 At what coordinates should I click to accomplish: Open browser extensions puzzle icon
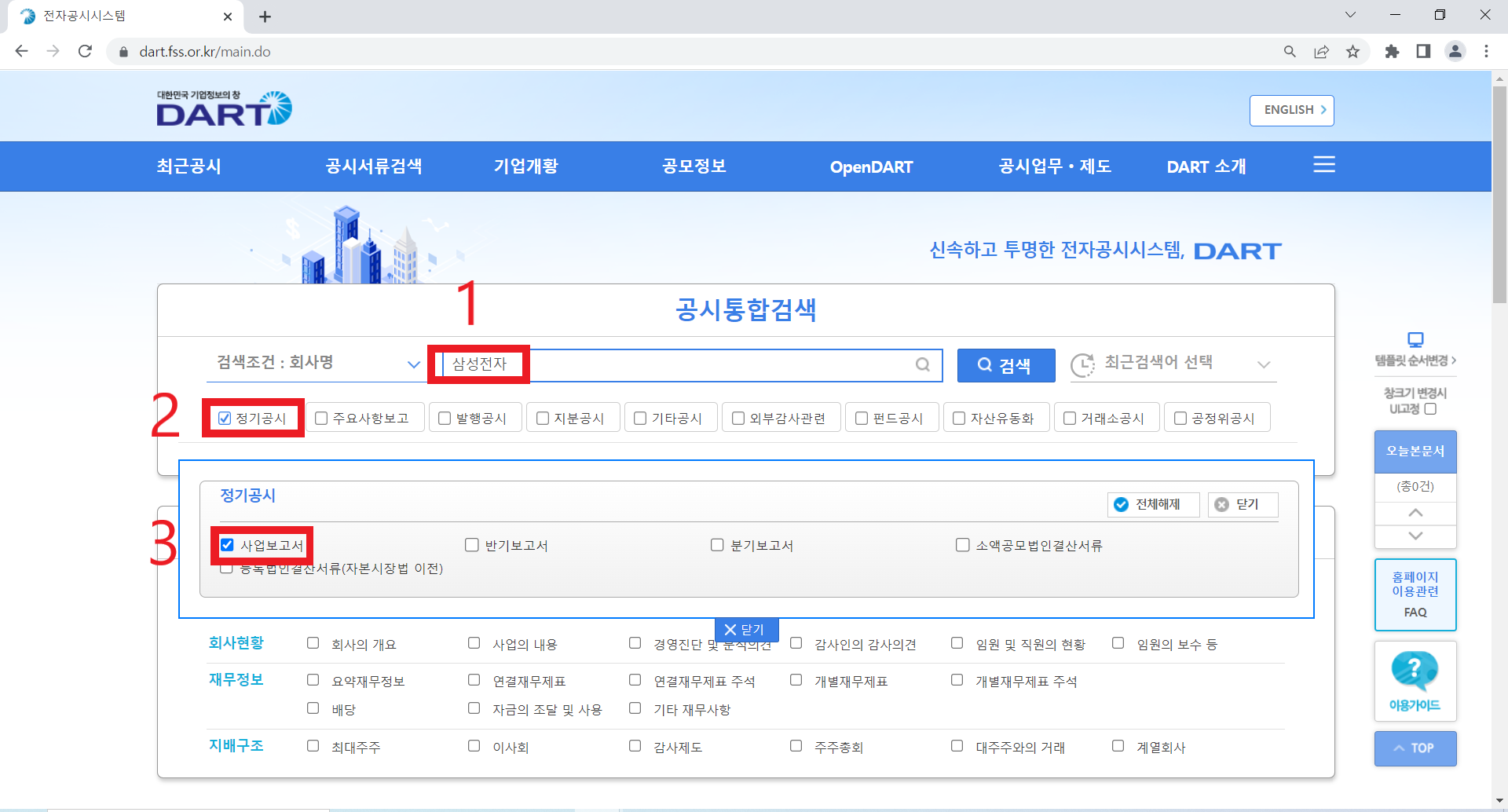pos(1392,51)
